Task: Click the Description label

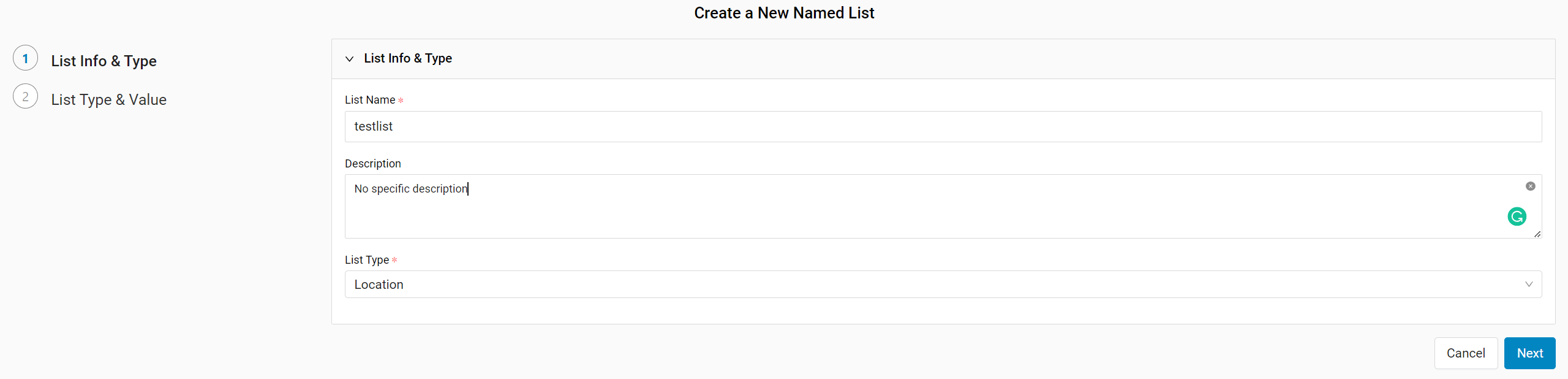Action: click(373, 164)
